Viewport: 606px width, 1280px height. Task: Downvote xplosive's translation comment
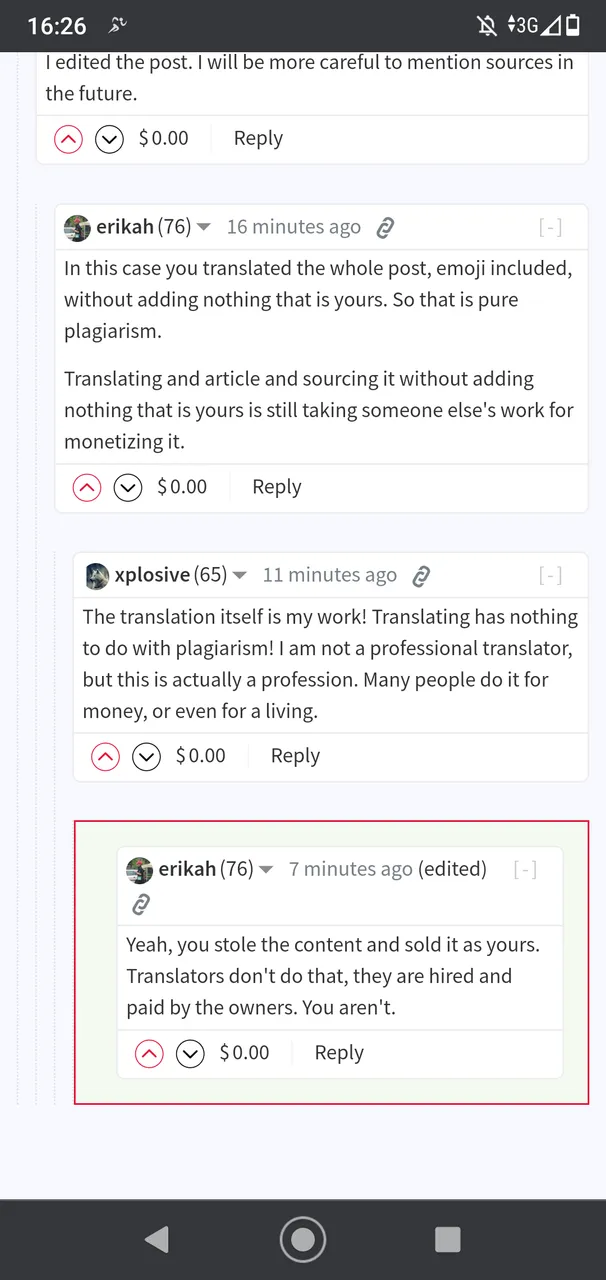pyautogui.click(x=146, y=757)
